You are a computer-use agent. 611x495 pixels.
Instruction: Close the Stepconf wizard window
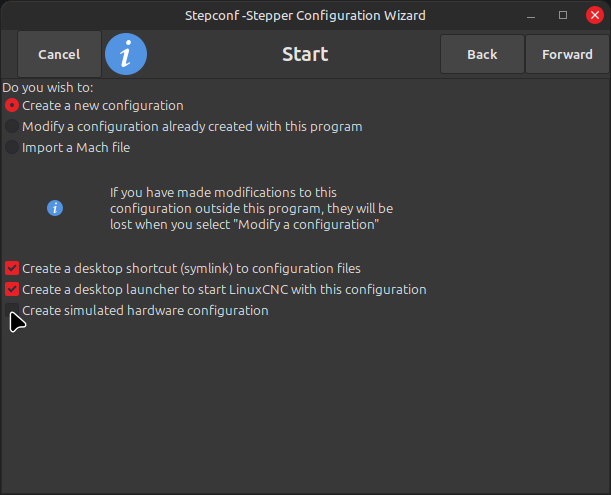pyautogui.click(x=595, y=15)
